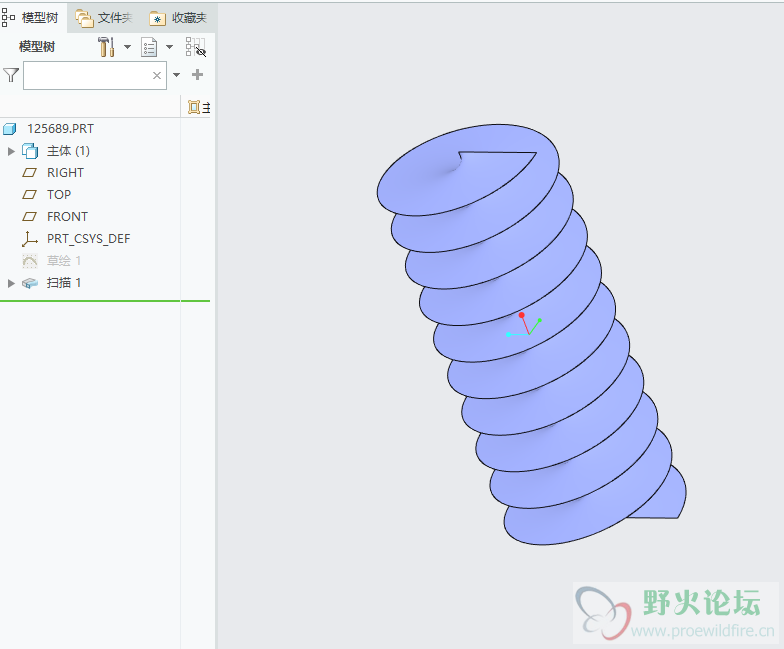Click the TOP plane icon
Image resolution: width=784 pixels, height=649 pixels.
[x=30, y=195]
